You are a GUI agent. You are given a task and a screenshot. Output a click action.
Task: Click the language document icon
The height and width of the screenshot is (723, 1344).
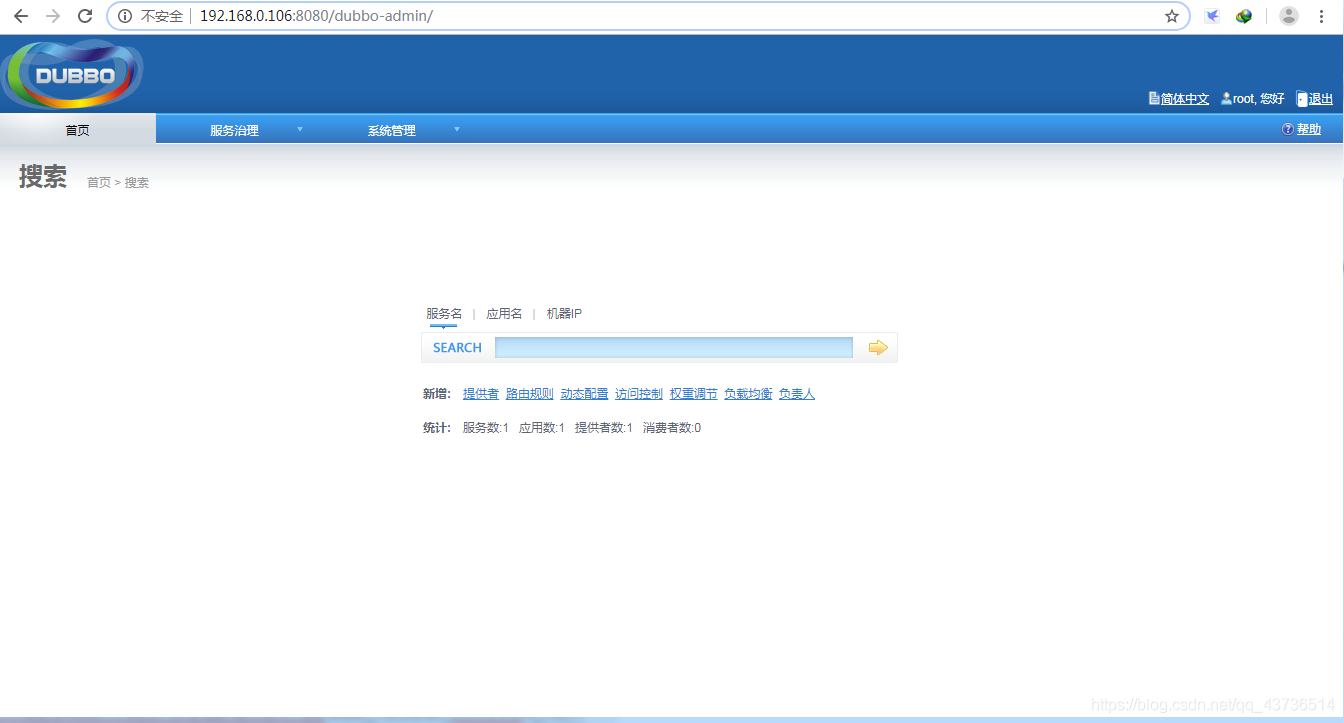tap(1154, 99)
